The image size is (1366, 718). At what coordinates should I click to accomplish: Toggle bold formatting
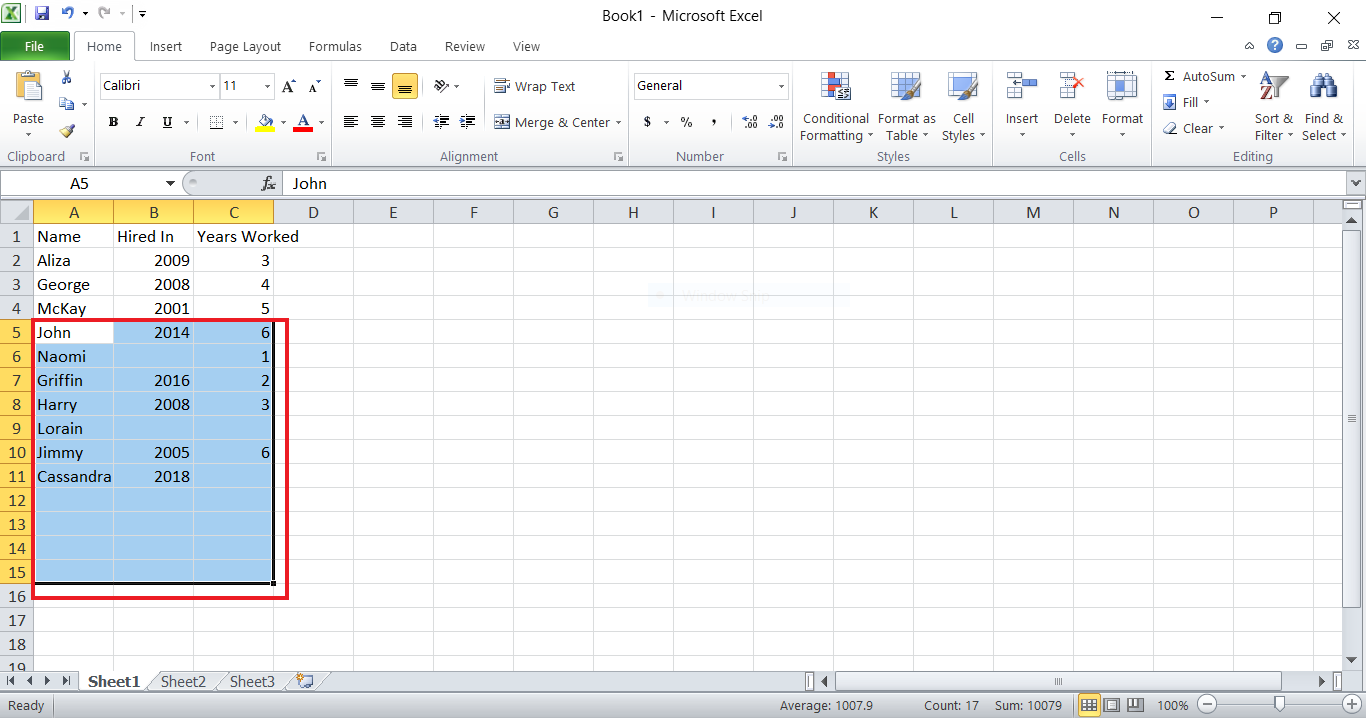(x=113, y=122)
